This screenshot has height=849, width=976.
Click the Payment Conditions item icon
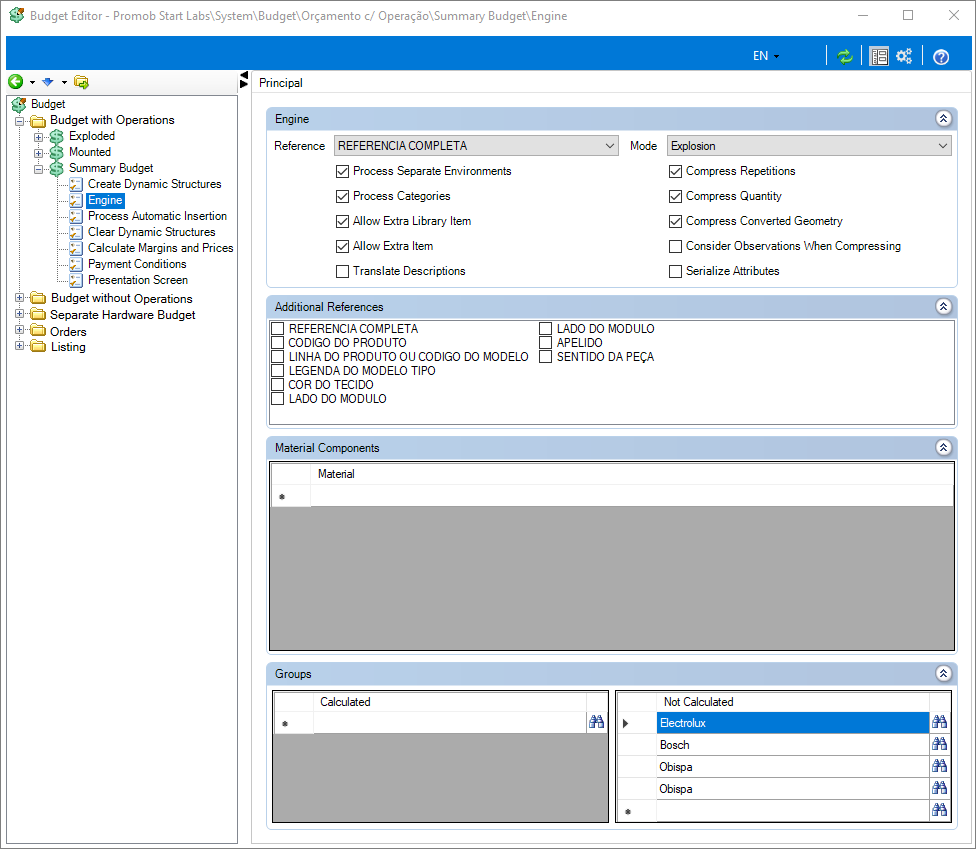tap(76, 265)
